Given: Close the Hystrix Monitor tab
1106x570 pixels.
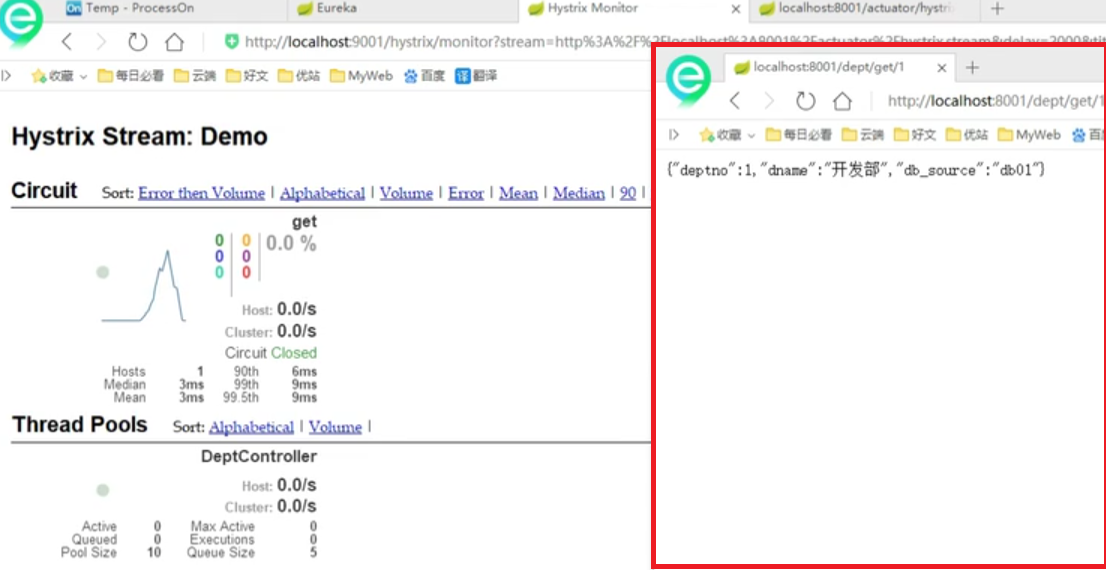Looking at the screenshot, I should pos(736,9).
